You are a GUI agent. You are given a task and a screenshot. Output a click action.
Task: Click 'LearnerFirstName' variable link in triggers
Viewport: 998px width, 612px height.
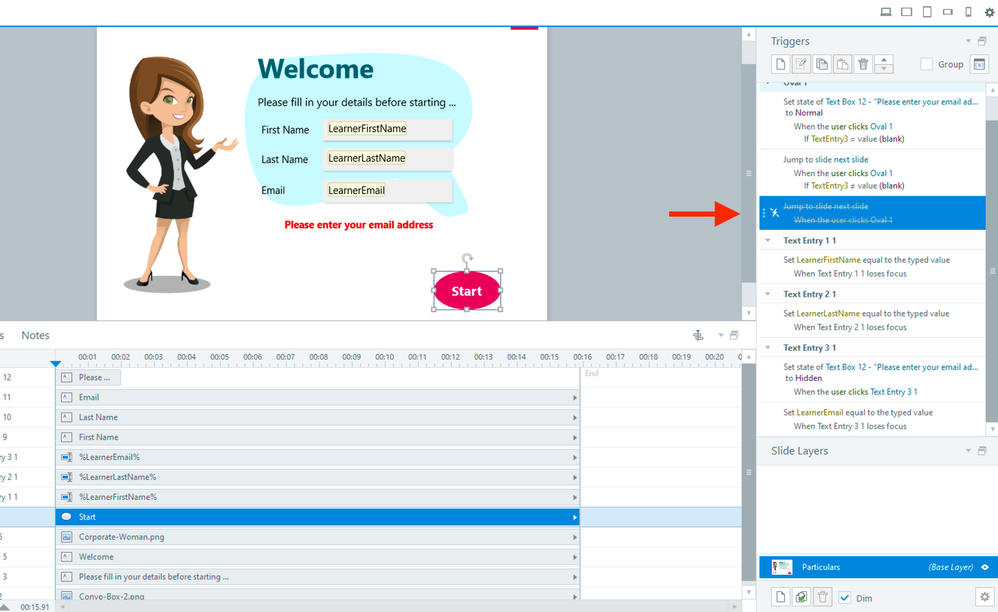coord(828,260)
